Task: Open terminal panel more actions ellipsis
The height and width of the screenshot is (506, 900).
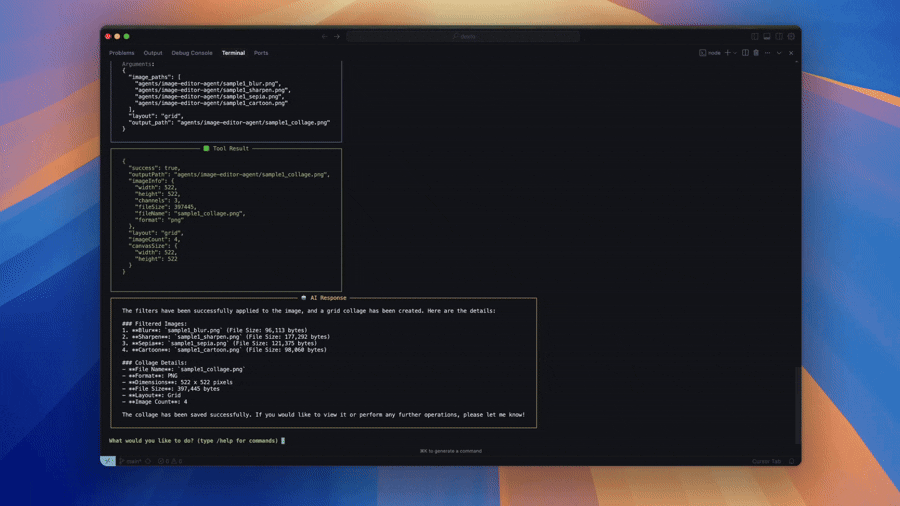Action: [767, 53]
